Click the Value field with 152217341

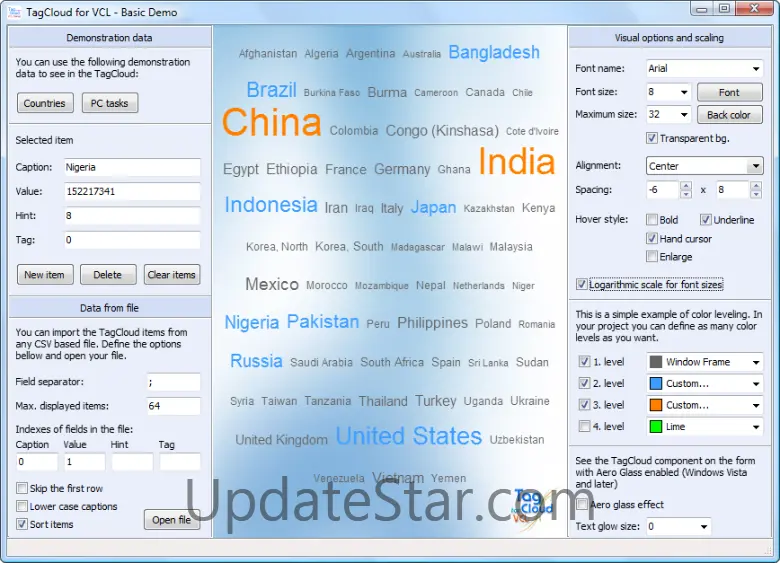click(132, 191)
